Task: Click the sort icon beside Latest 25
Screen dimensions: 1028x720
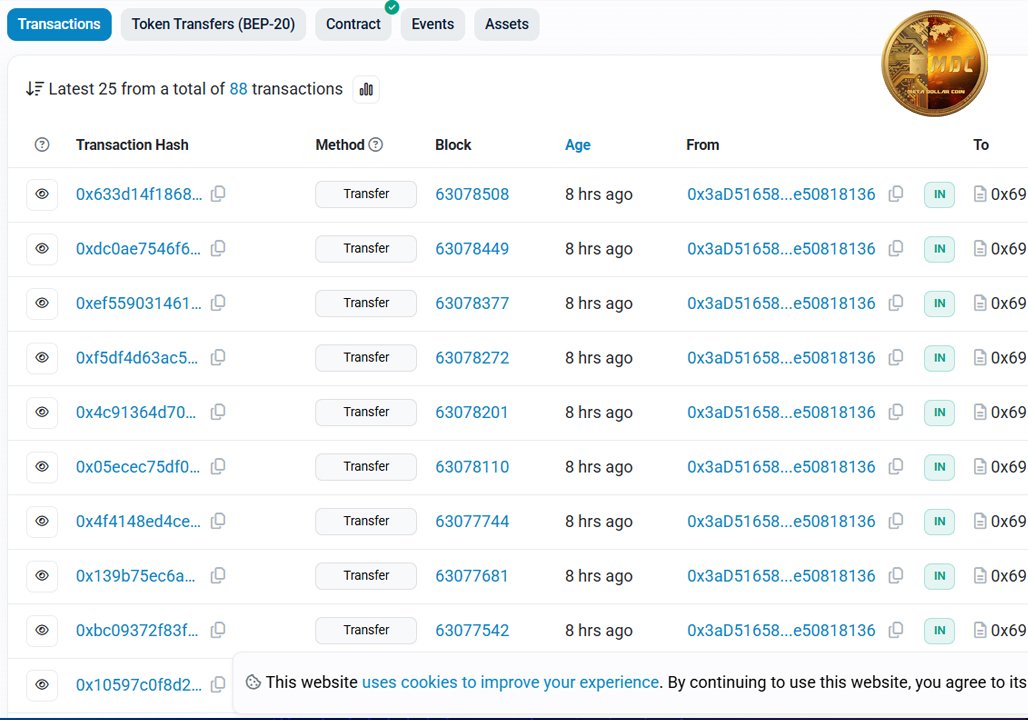Action: 32,88
